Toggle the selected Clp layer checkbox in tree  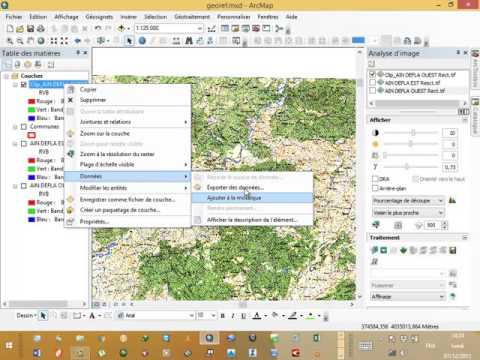(x=24, y=85)
